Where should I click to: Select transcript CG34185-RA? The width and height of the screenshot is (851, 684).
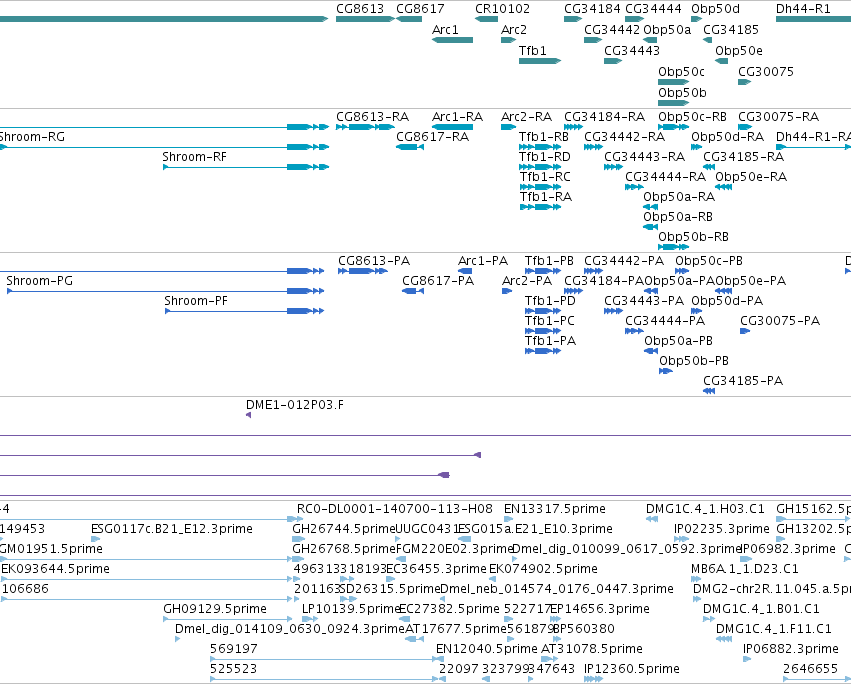point(709,167)
